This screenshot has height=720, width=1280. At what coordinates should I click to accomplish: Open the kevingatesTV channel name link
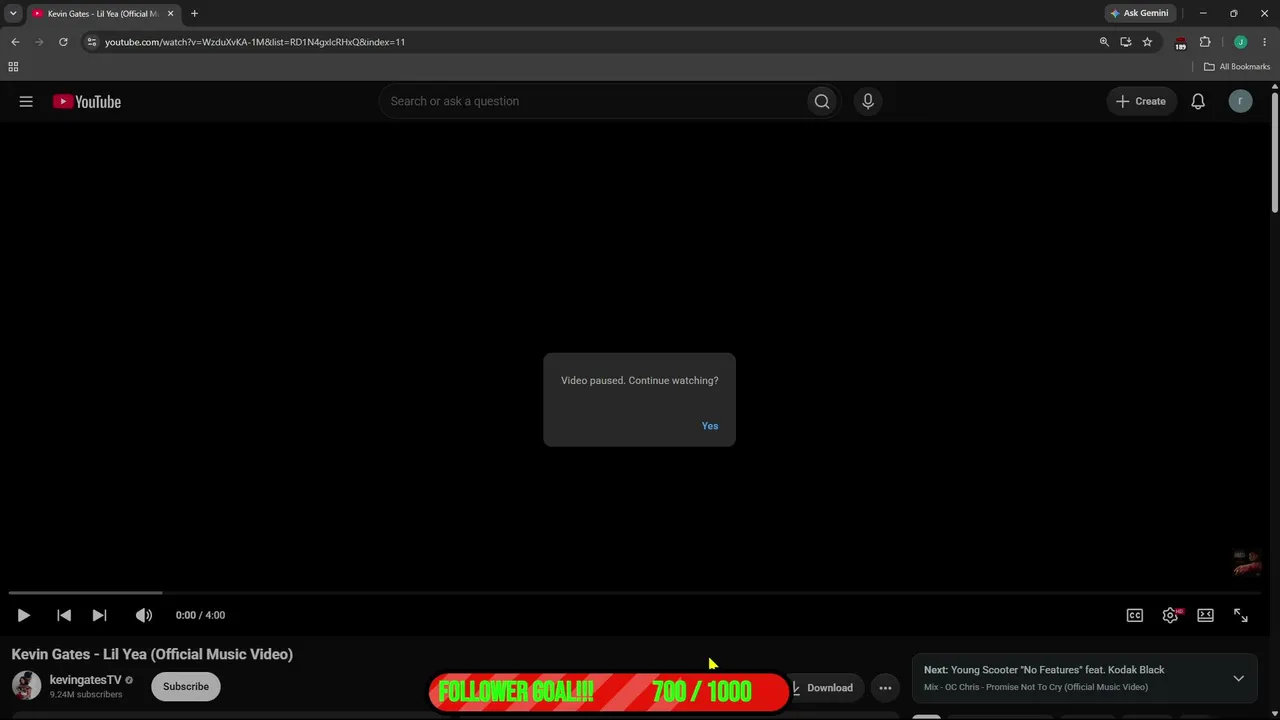[x=86, y=680]
